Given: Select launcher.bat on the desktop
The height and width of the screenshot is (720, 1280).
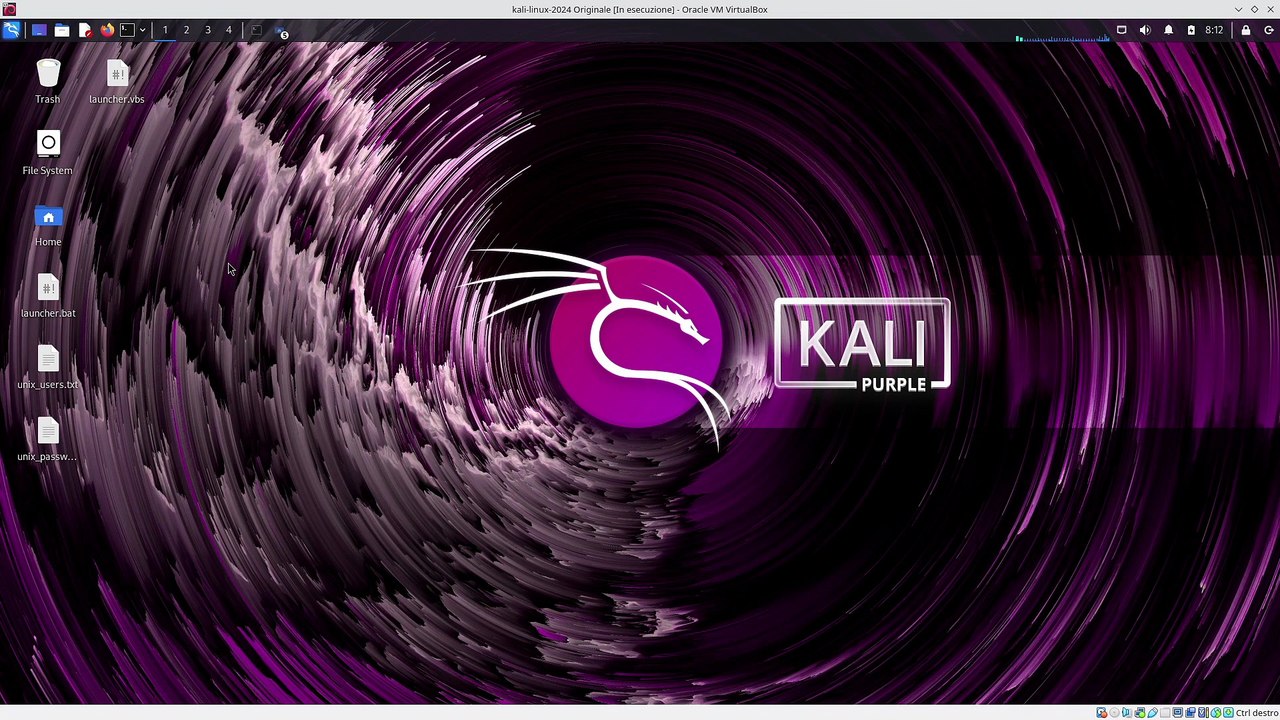Looking at the screenshot, I should pos(48,296).
